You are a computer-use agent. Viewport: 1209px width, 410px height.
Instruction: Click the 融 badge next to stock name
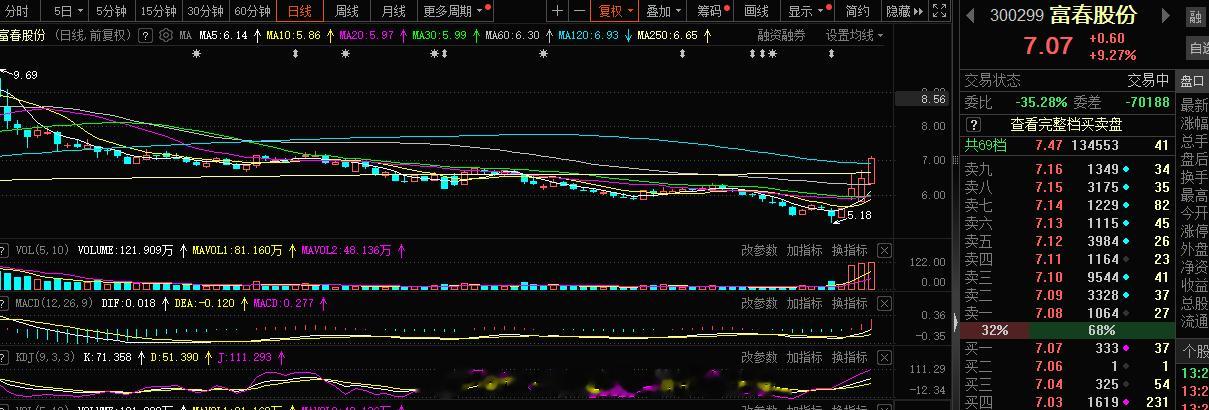tap(1196, 17)
